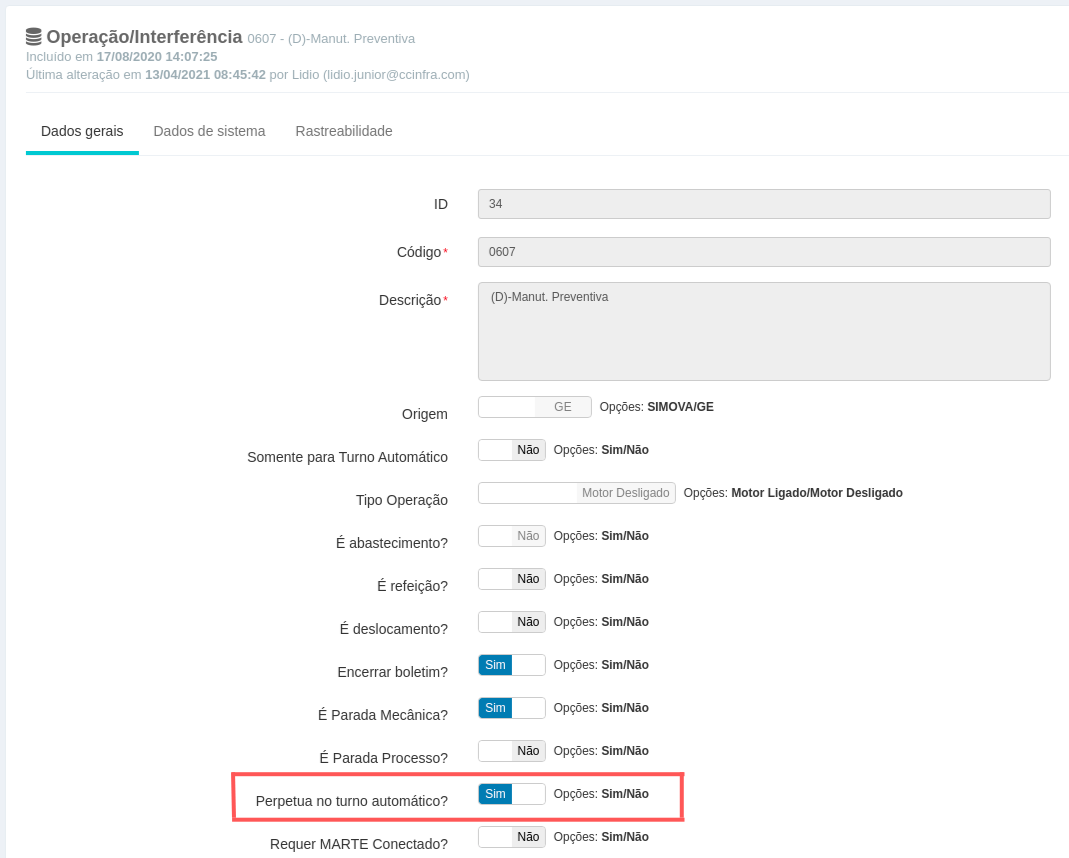Image resolution: width=1069 pixels, height=858 pixels.
Task: Switch to the Dados de sistema tab
Action: (209, 131)
